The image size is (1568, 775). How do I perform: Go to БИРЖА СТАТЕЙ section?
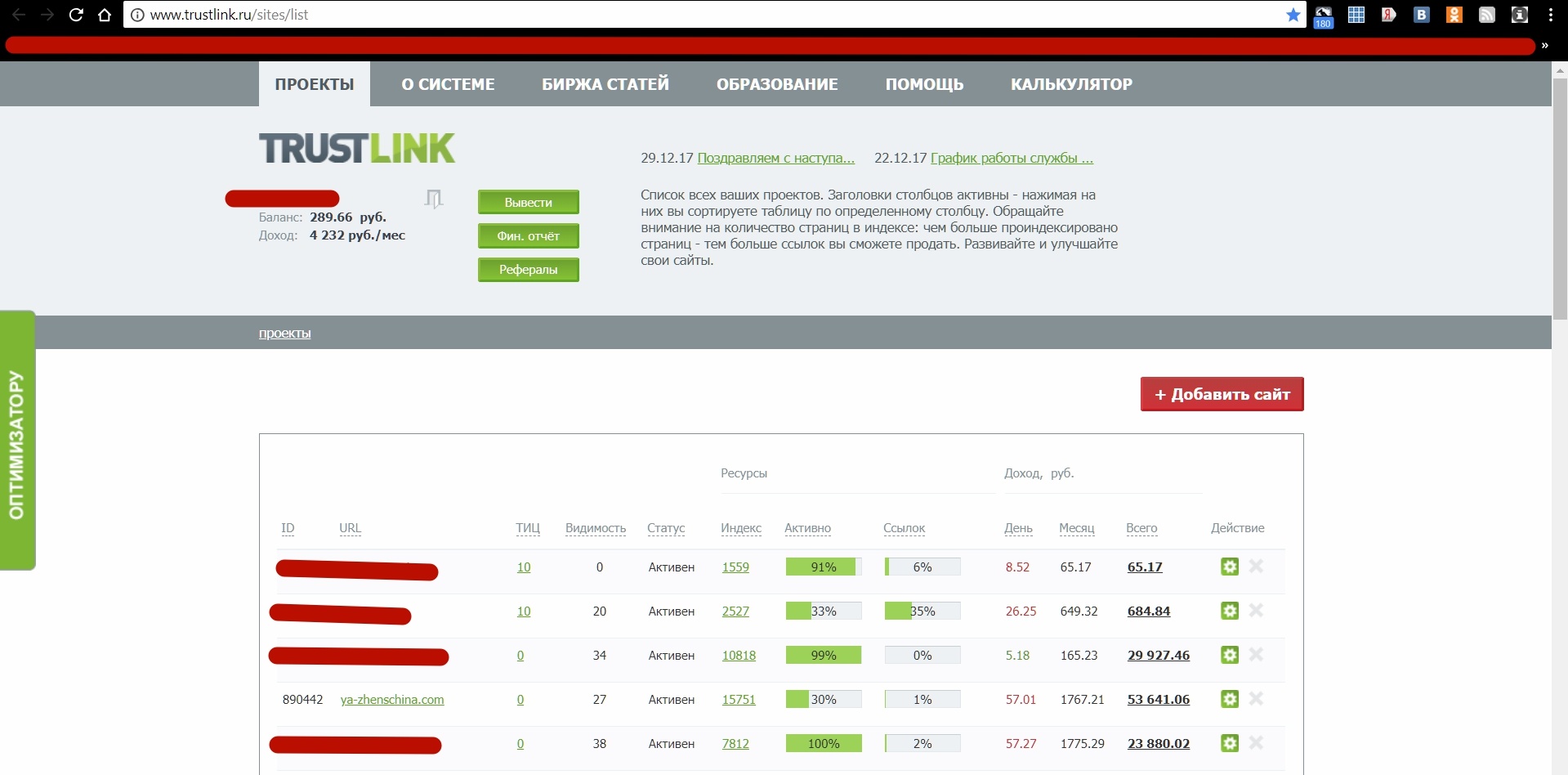pos(605,84)
